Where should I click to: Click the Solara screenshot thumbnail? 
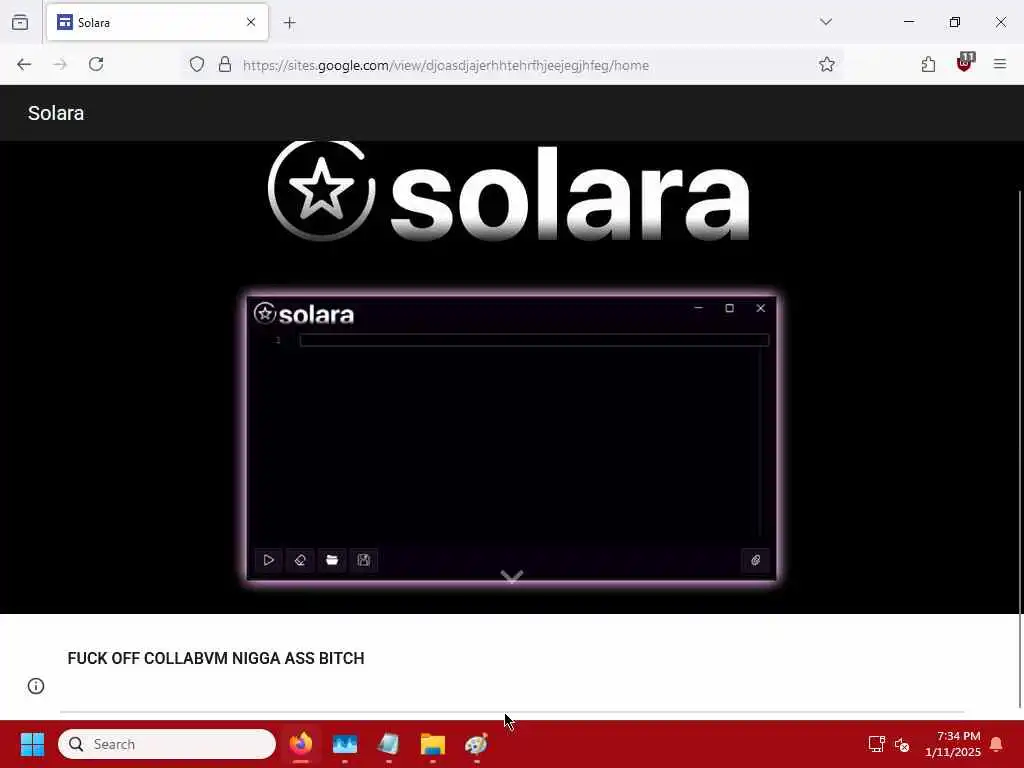tap(512, 438)
